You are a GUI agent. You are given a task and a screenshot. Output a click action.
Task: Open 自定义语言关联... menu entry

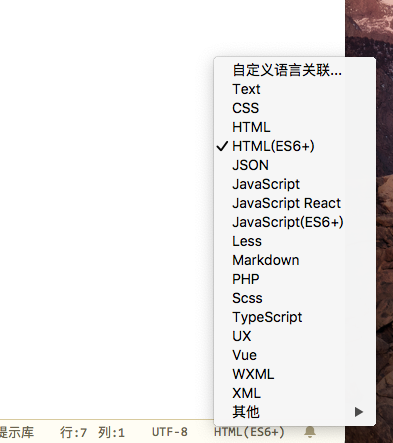tap(295, 70)
